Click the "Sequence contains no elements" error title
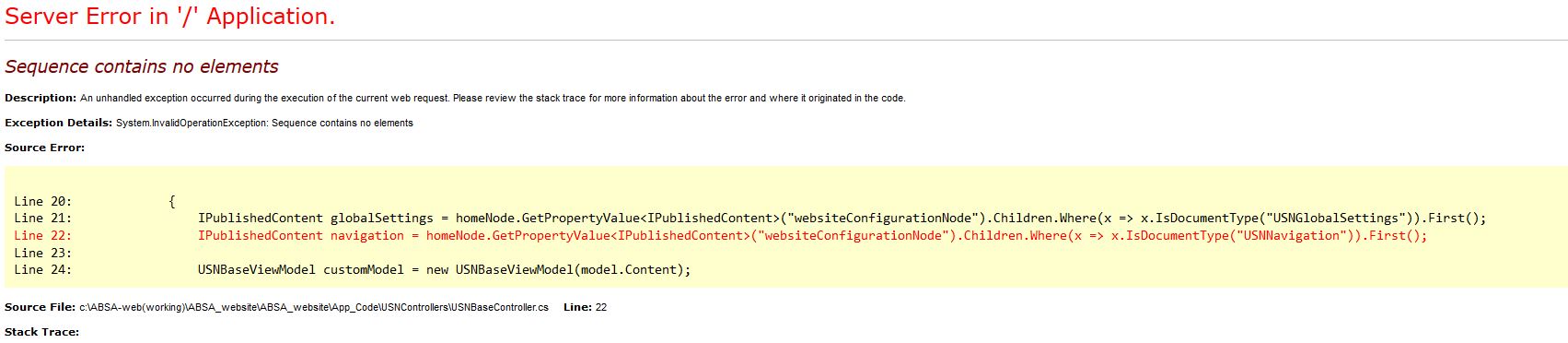The height and width of the screenshot is (343, 1568). tap(142, 66)
